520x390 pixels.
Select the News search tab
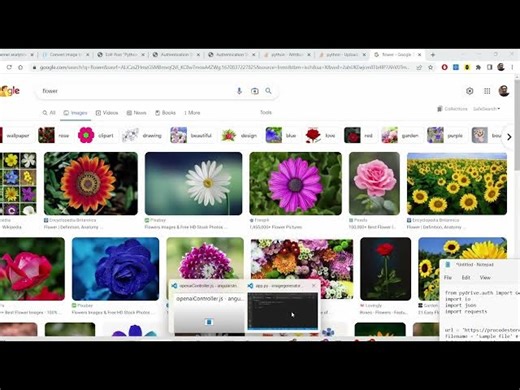coord(136,113)
